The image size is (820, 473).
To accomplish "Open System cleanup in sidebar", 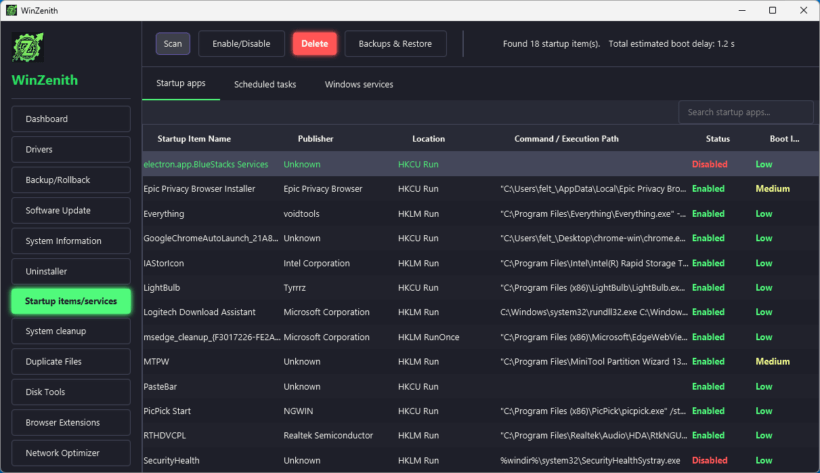I will tap(71, 331).
